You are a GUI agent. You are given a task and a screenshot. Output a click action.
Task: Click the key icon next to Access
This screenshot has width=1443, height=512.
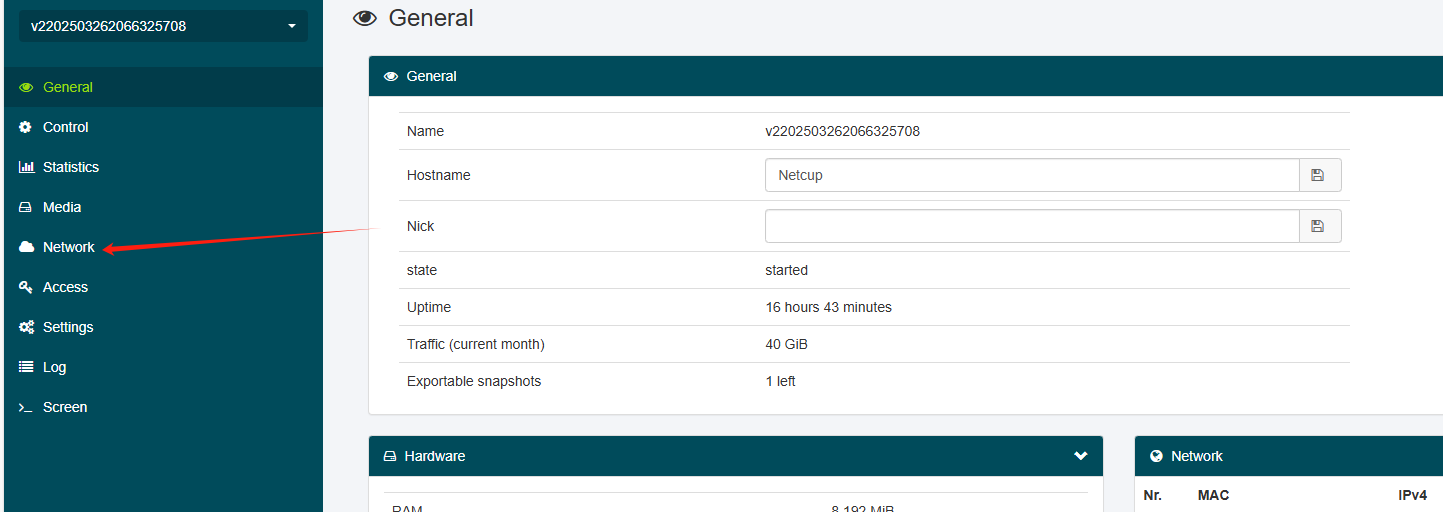tap(26, 287)
